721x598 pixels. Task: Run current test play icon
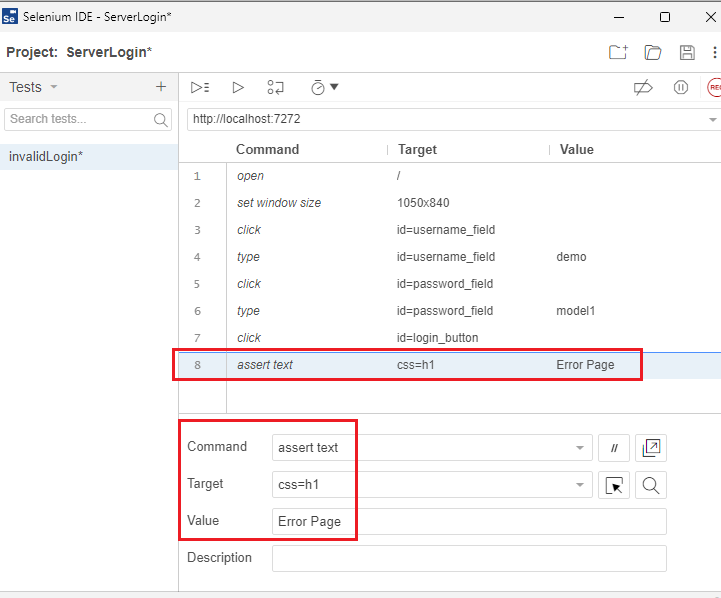(238, 87)
